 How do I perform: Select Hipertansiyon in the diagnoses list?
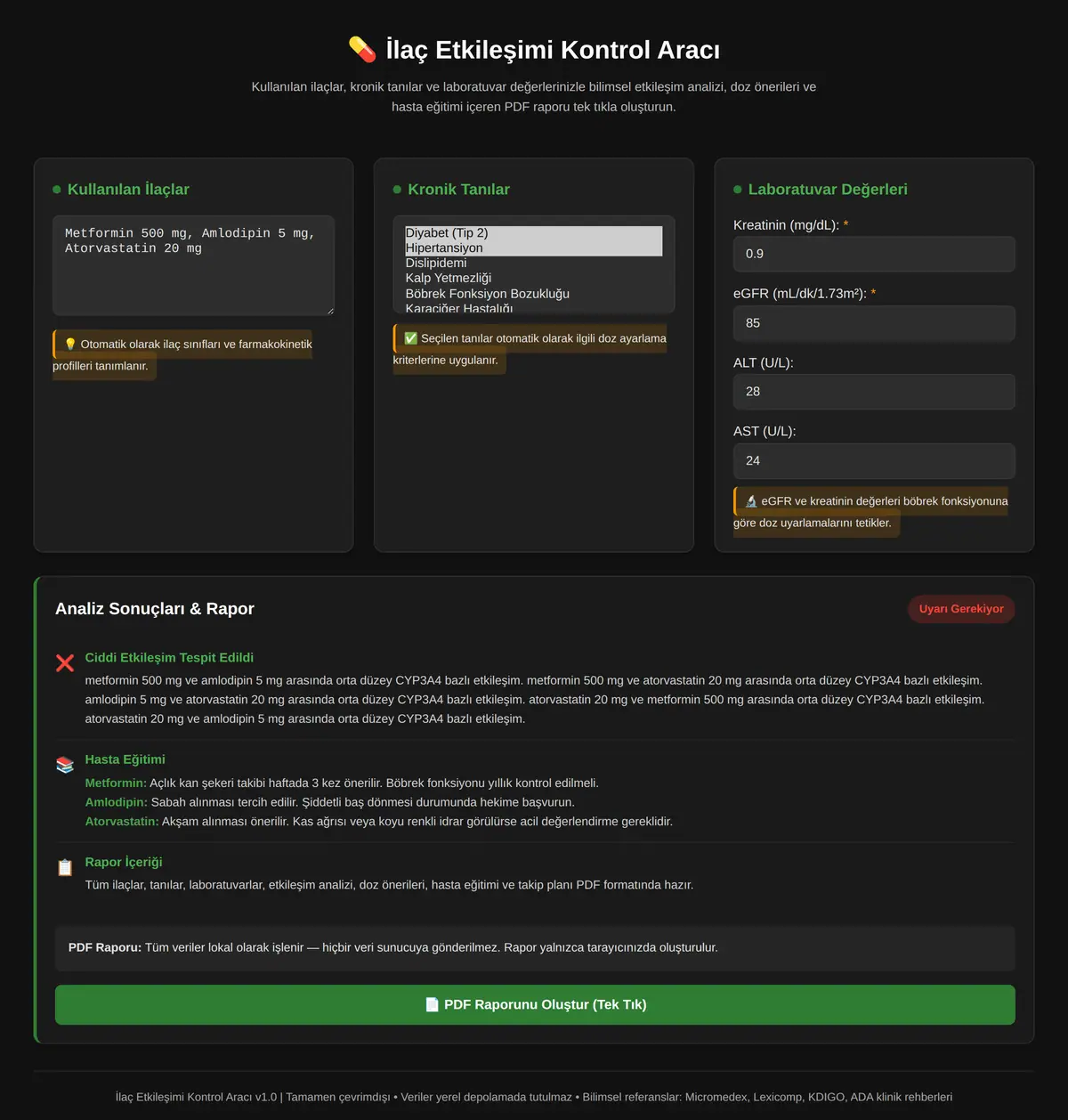[x=534, y=248]
